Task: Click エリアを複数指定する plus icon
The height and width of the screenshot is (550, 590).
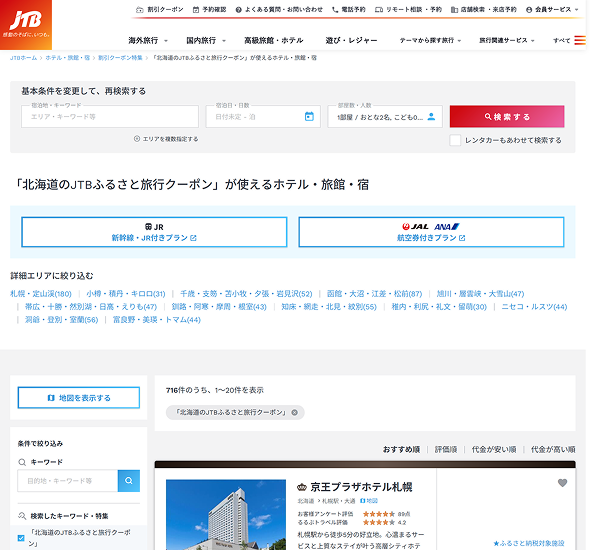Action: pos(137,139)
